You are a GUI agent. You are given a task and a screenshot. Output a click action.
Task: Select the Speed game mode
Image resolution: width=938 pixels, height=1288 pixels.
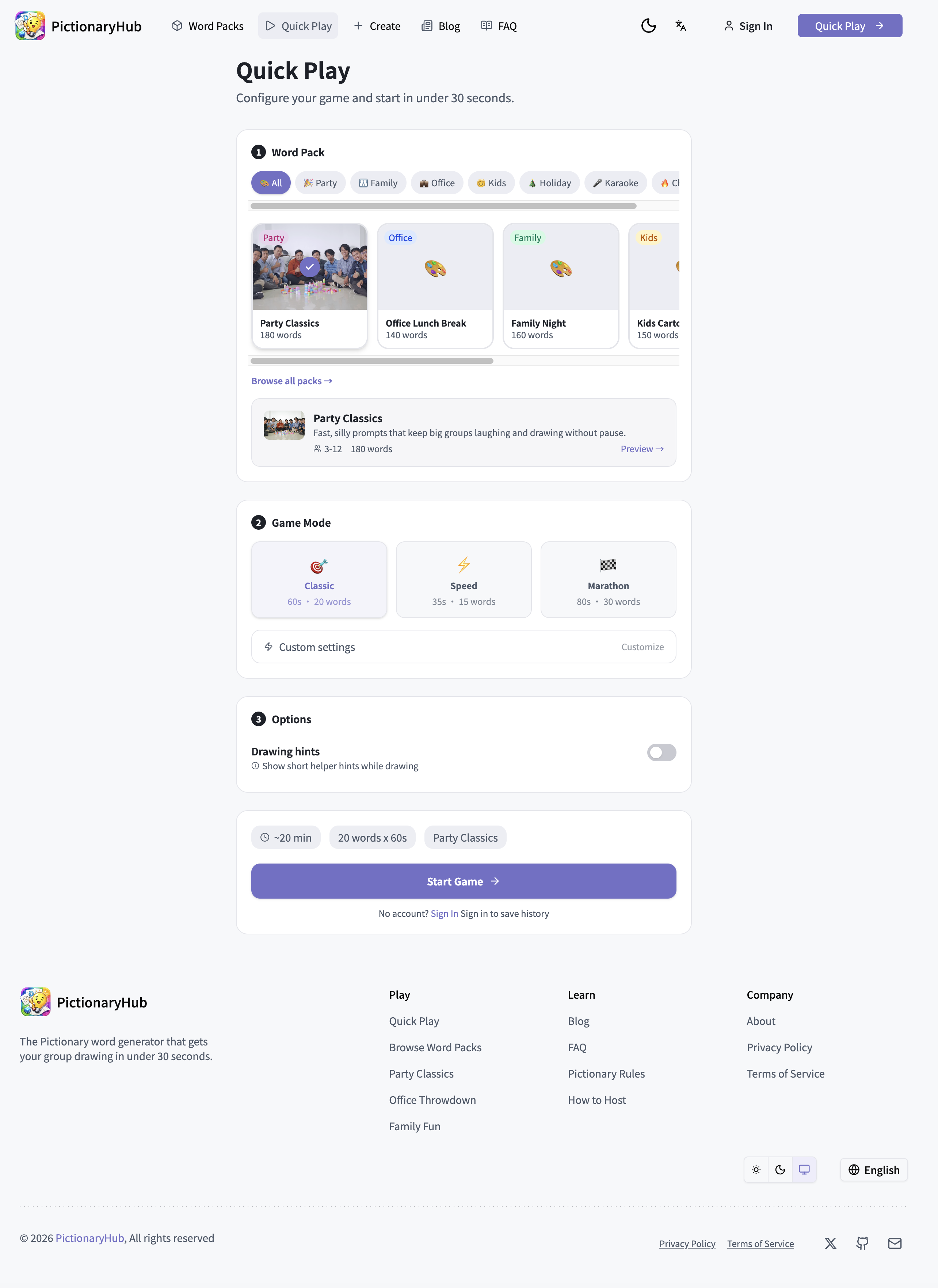click(463, 579)
